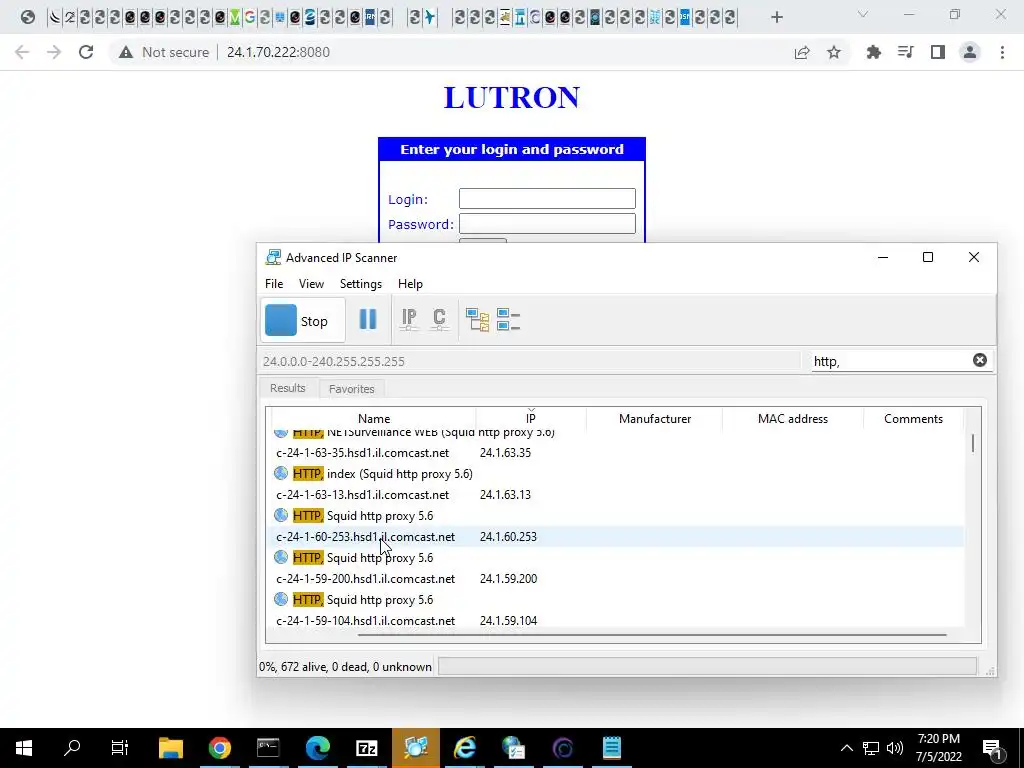
Task: Select row c-24-1-59-200.hsd1.il.comcast.net
Action: 617,579
